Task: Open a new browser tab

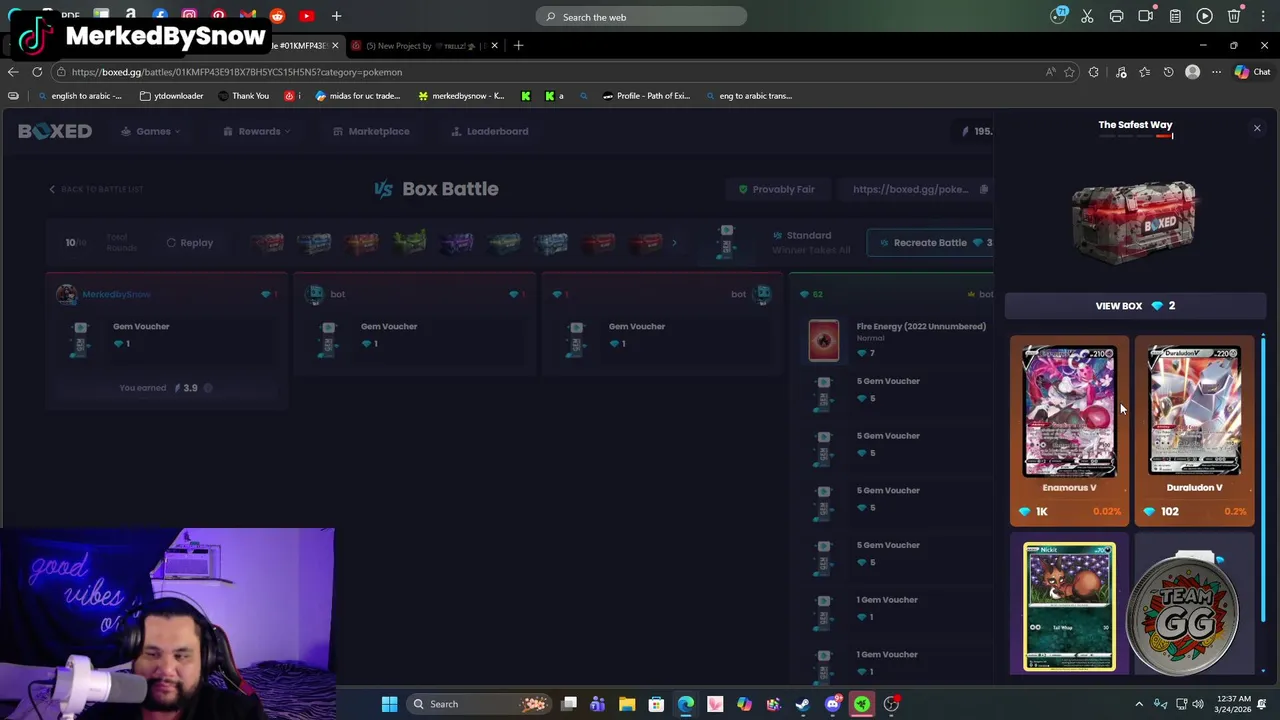Action: (x=518, y=45)
